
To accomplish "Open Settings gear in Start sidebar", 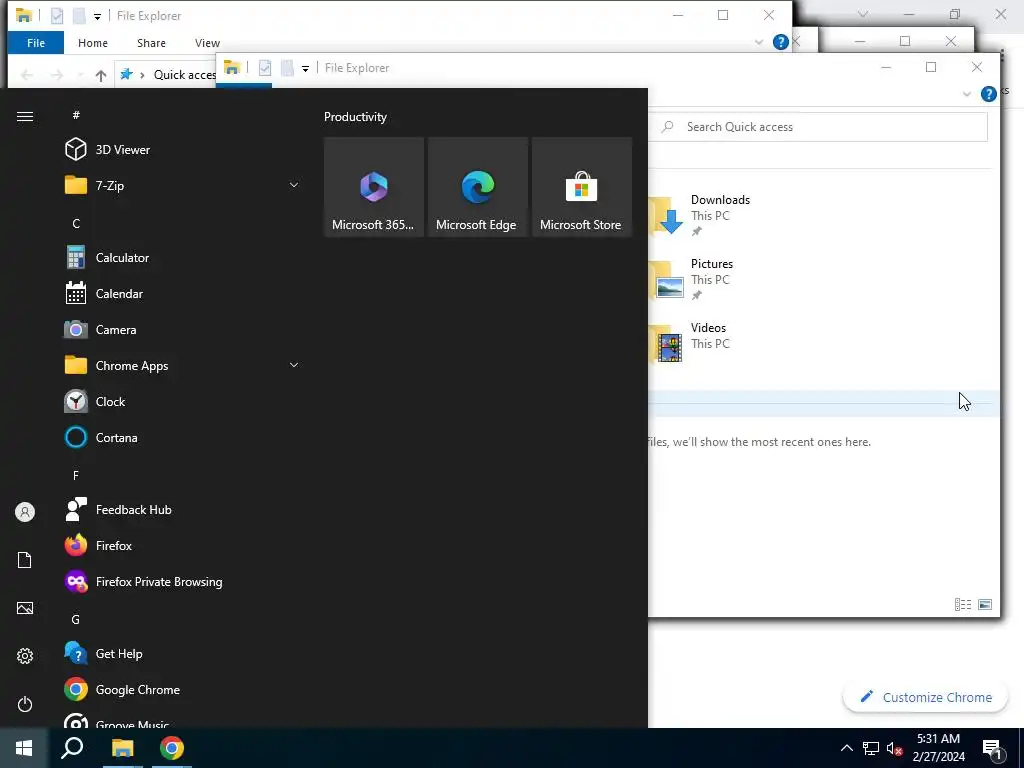I will click(25, 656).
